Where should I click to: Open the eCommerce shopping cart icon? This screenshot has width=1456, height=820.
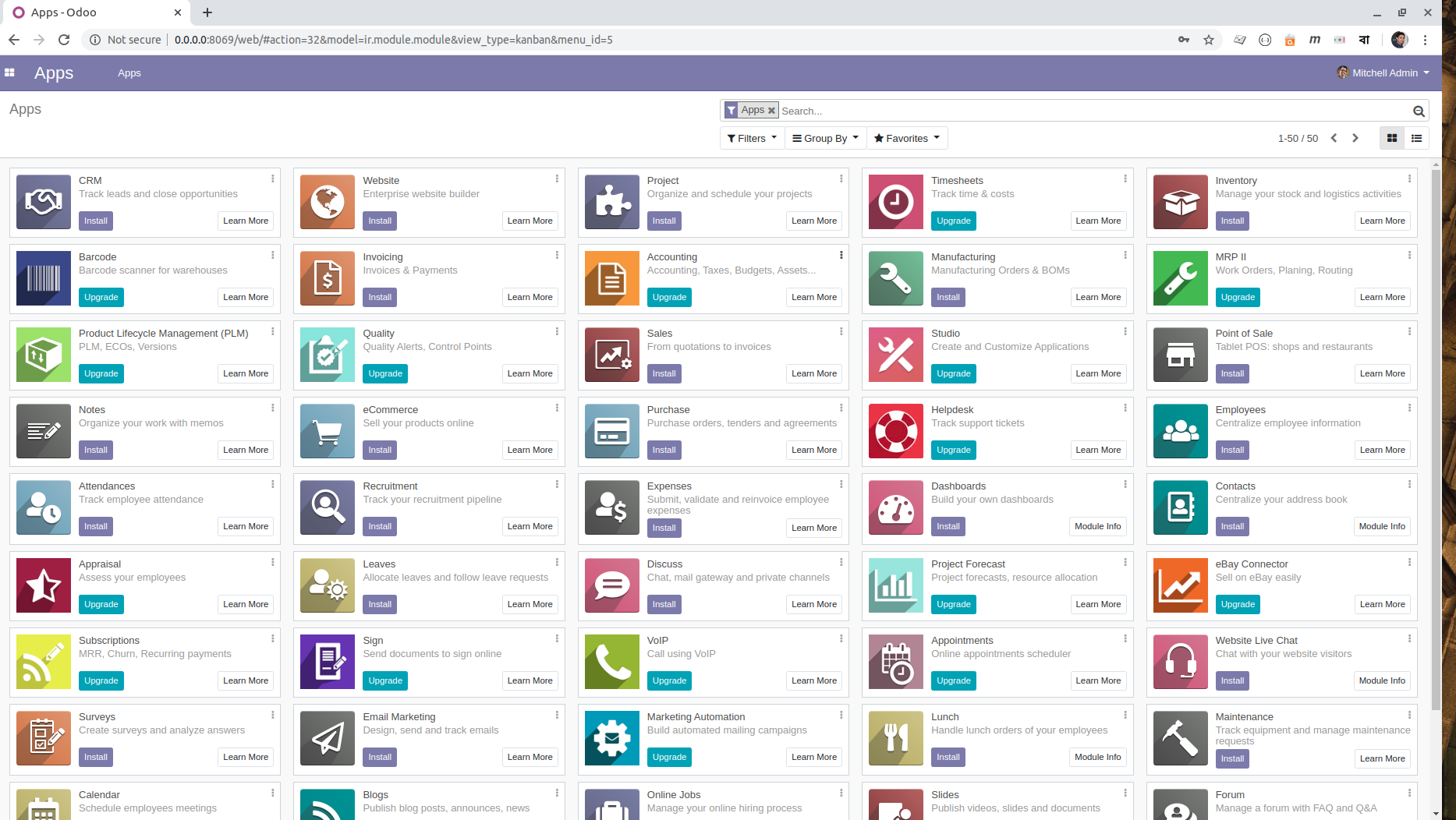(x=328, y=431)
